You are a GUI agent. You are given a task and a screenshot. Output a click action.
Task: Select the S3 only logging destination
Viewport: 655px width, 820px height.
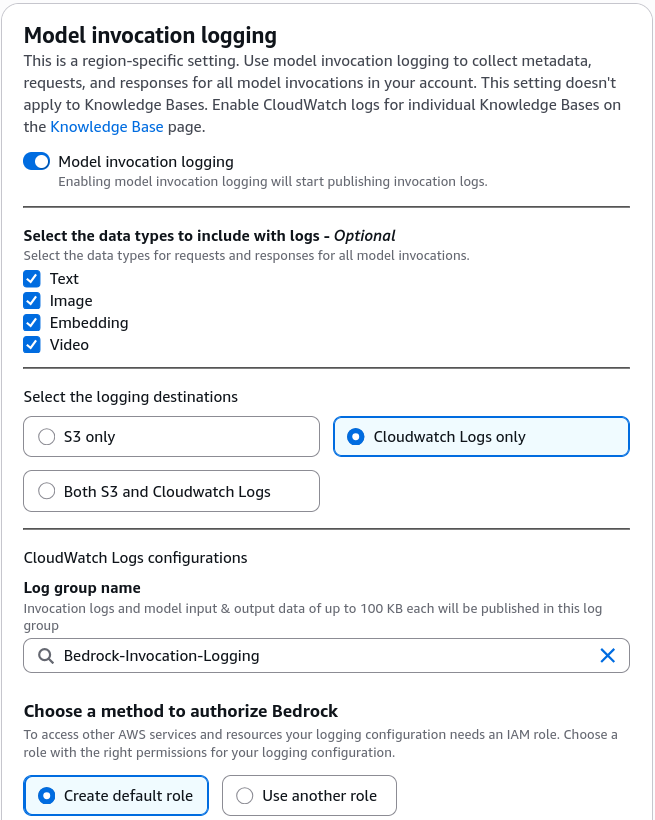[x=171, y=437]
